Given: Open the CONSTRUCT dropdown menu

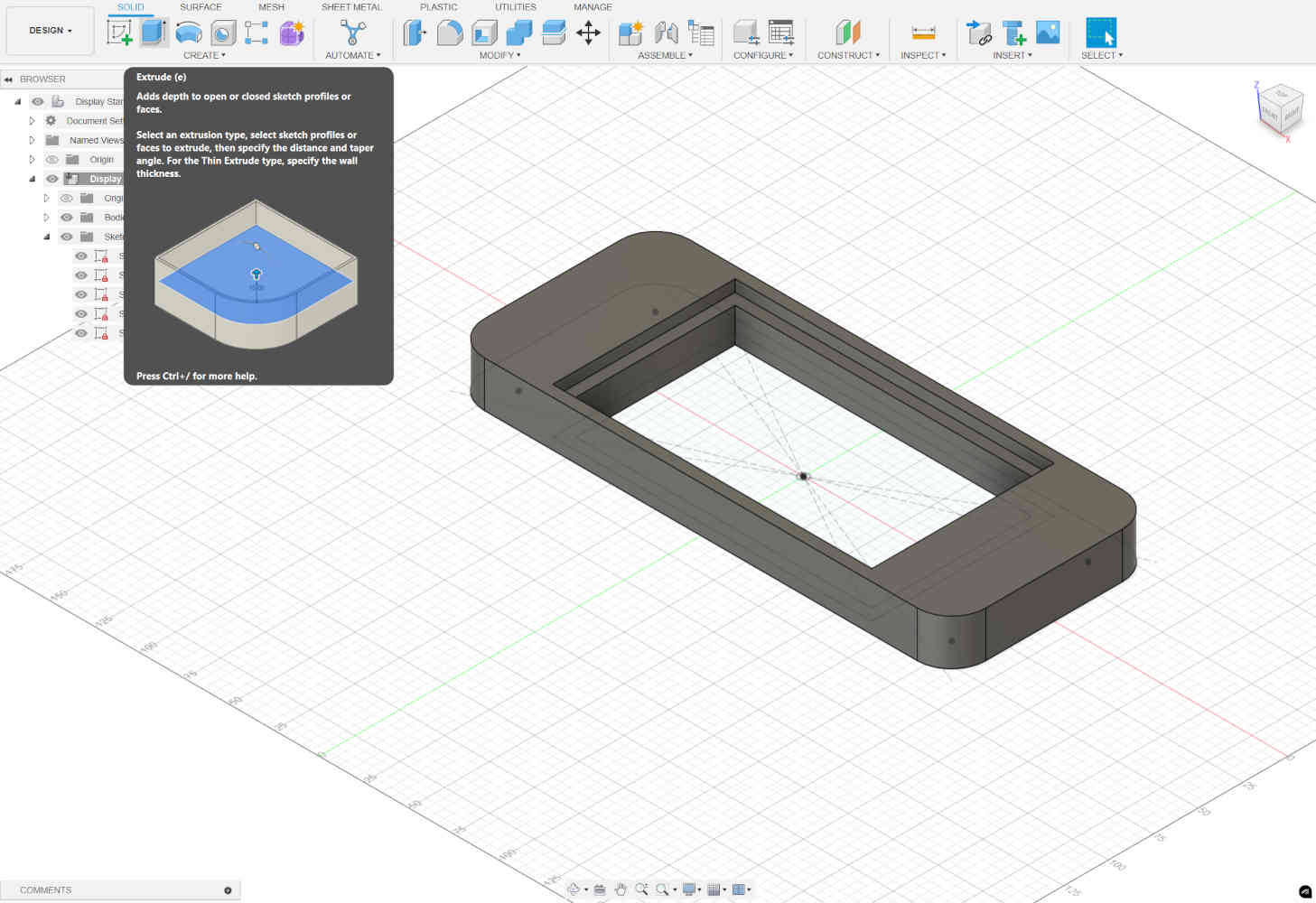Looking at the screenshot, I should click(x=848, y=55).
